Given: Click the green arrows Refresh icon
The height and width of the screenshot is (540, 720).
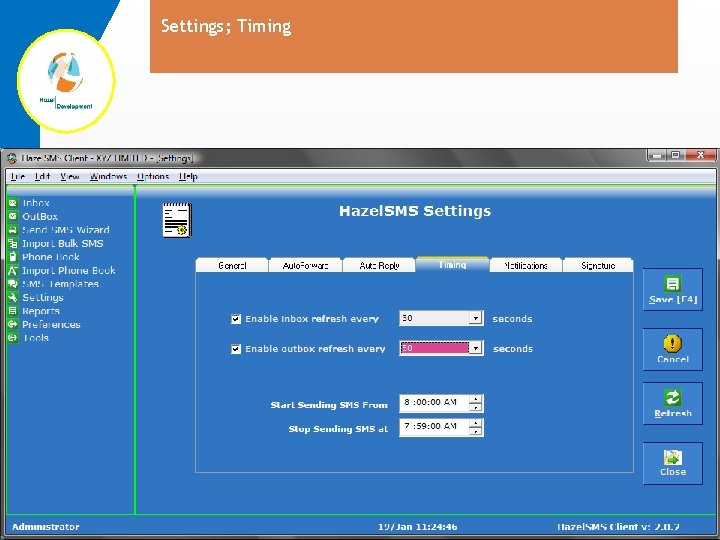Looking at the screenshot, I should (672, 397).
